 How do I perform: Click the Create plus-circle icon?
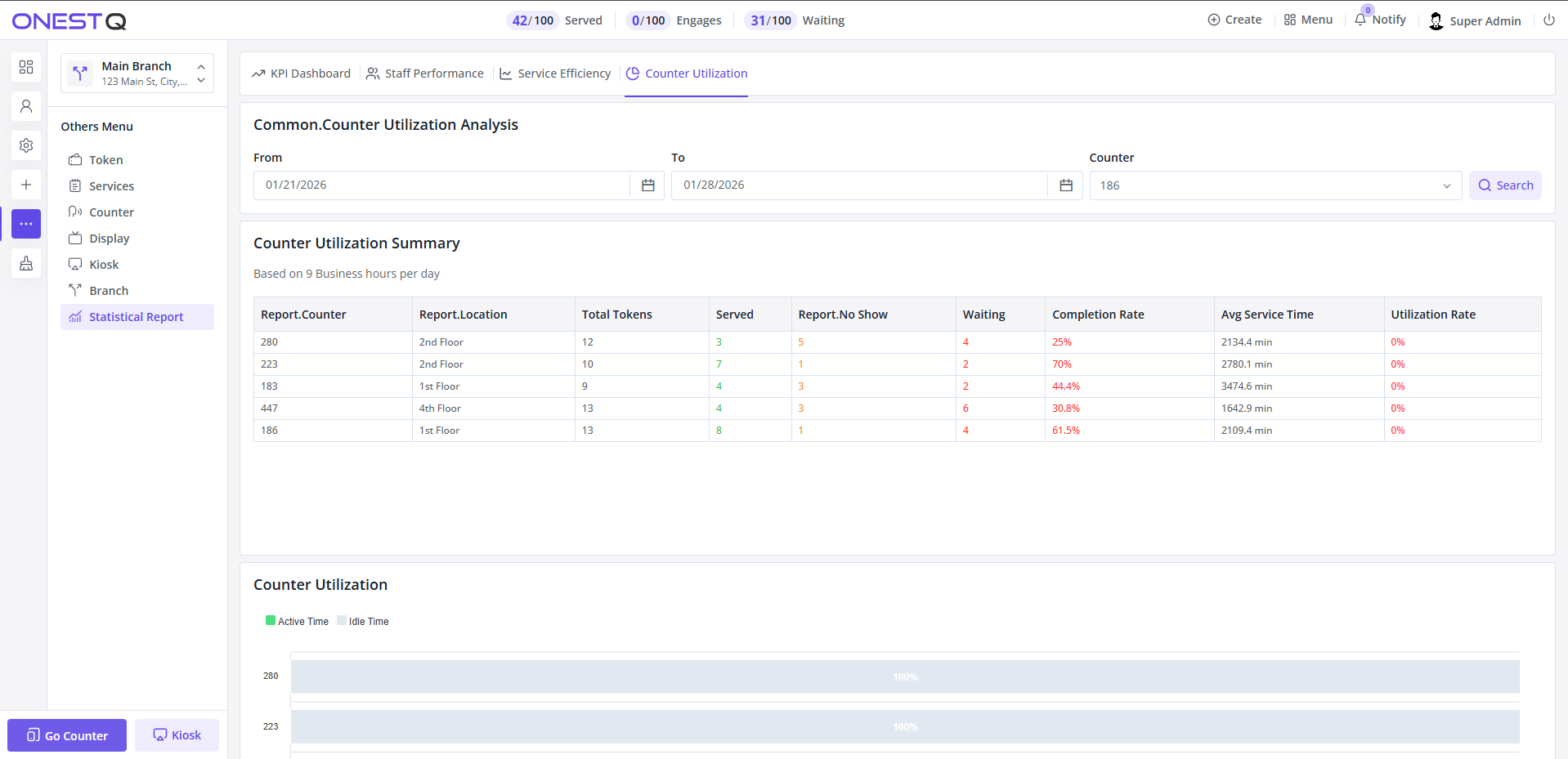(x=1214, y=20)
